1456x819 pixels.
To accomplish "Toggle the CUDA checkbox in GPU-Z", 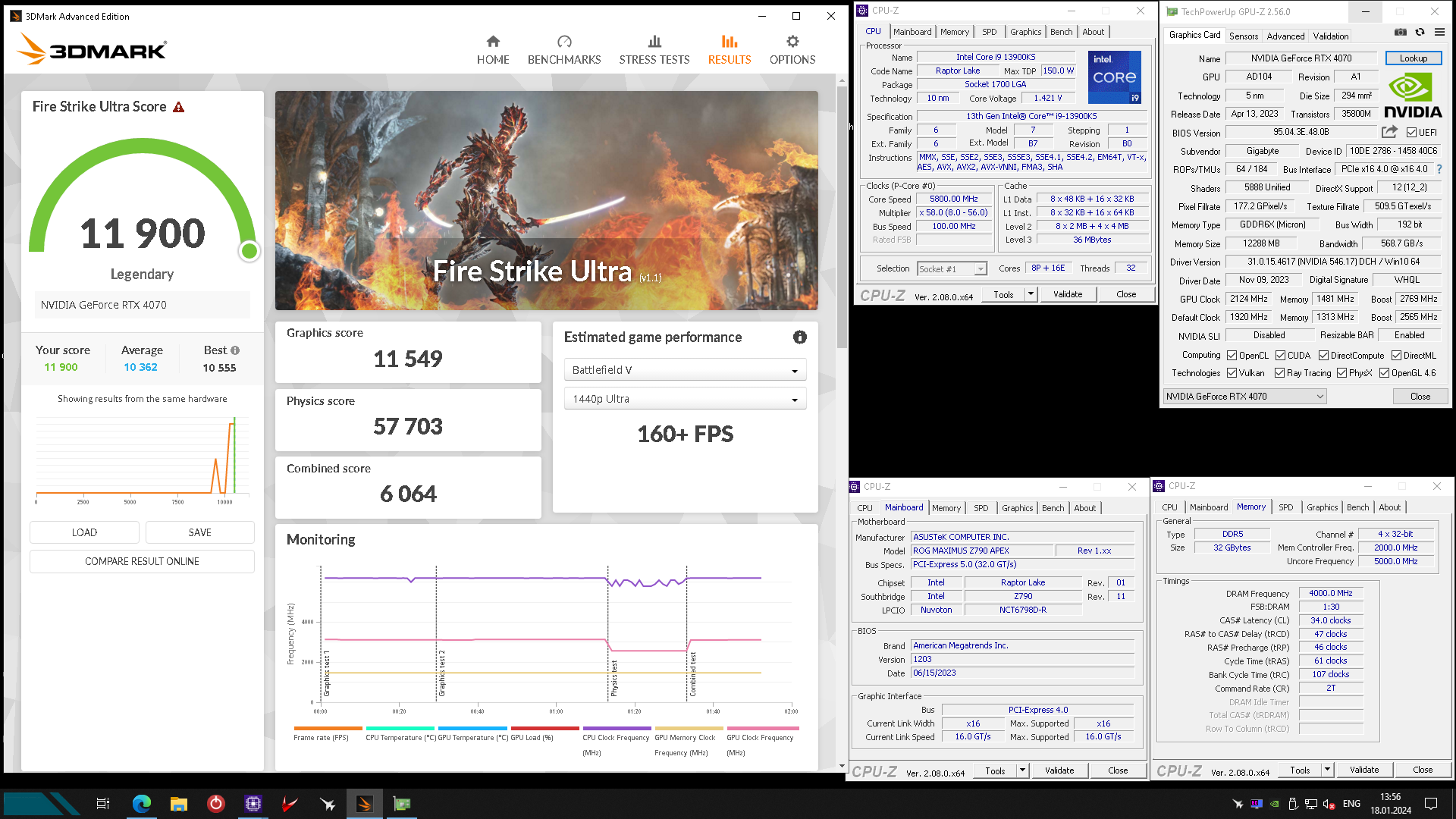I will click(x=1280, y=356).
